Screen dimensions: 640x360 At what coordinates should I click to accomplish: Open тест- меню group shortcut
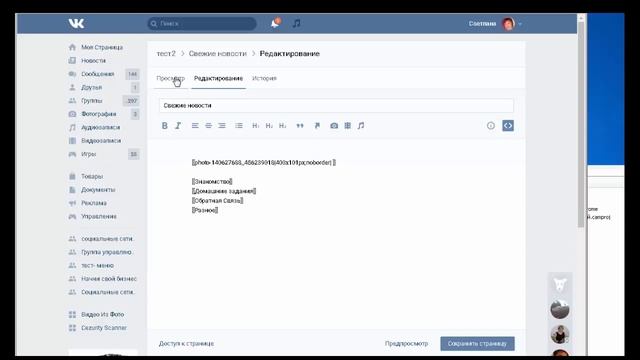click(x=97, y=265)
